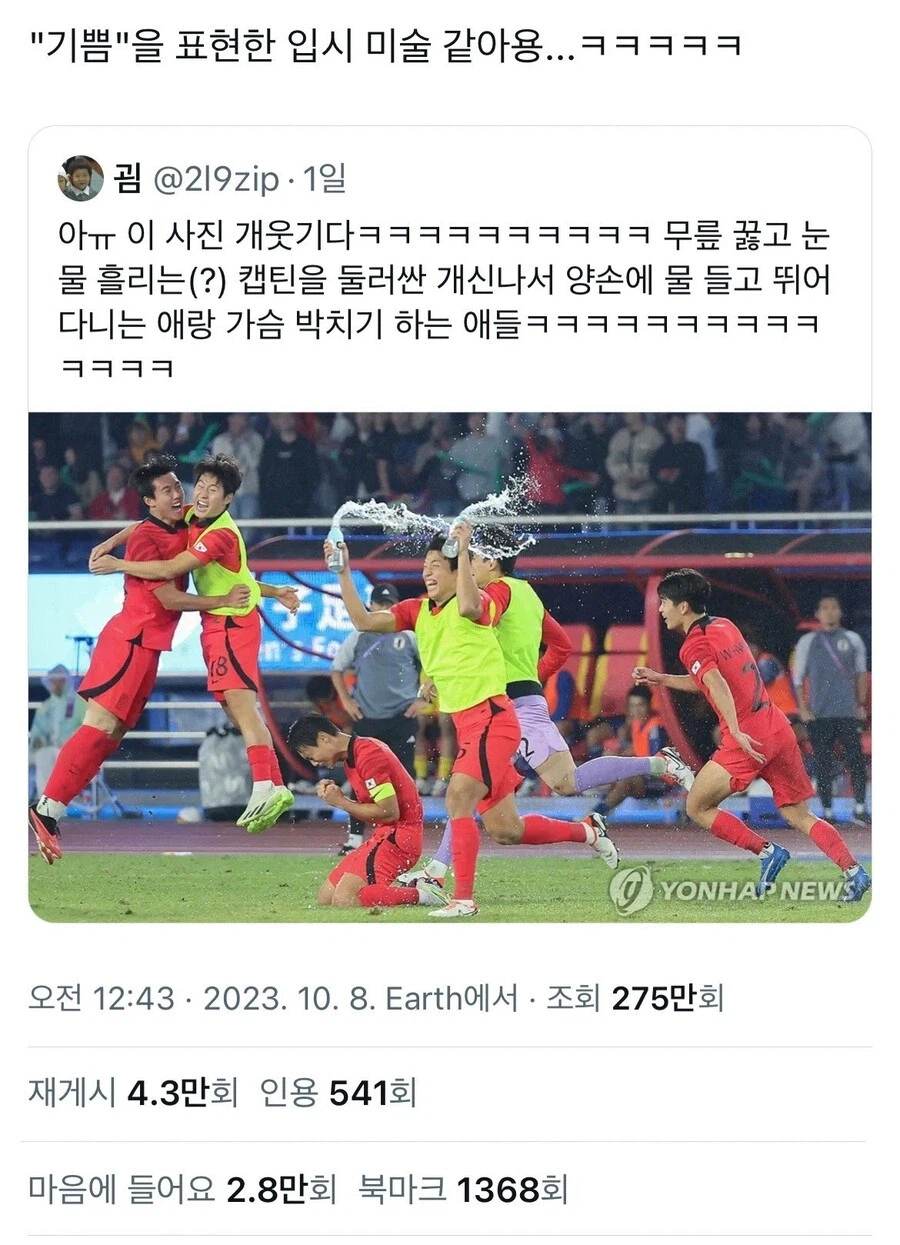Open the 재게시 4.3만회 repost list
The image size is (900, 1245).
[133, 1094]
